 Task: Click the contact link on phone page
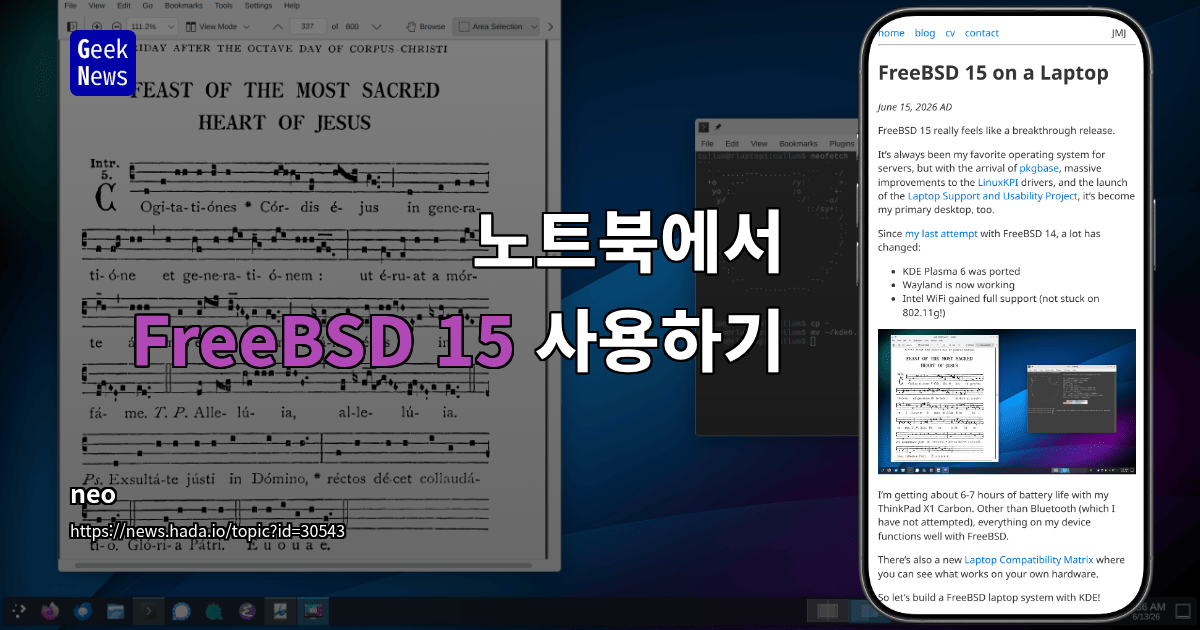coord(982,33)
